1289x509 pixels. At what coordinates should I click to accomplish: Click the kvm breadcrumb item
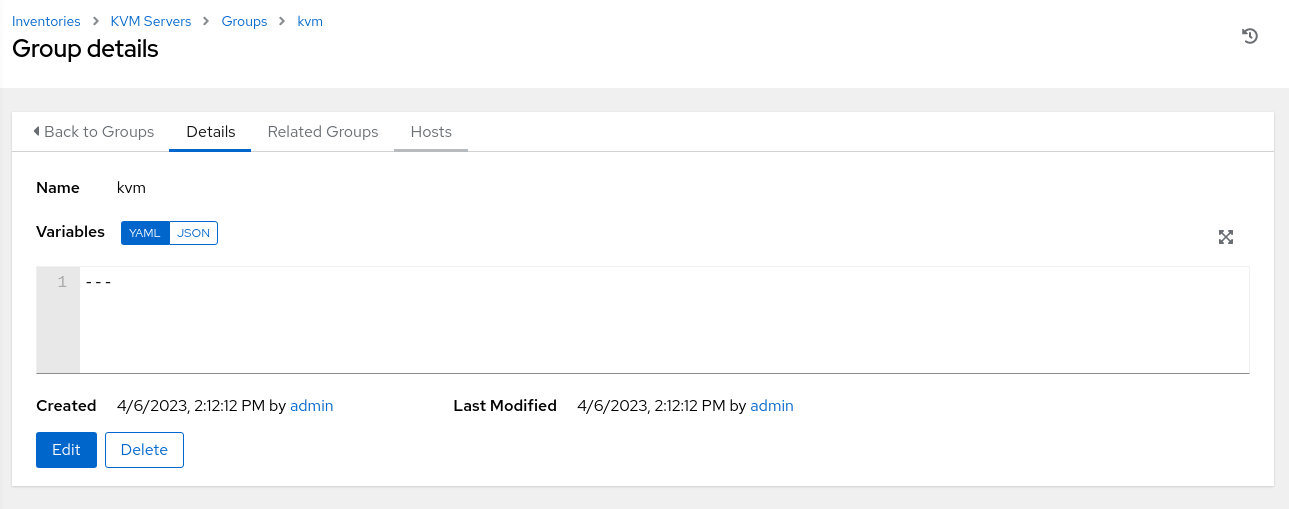click(310, 21)
